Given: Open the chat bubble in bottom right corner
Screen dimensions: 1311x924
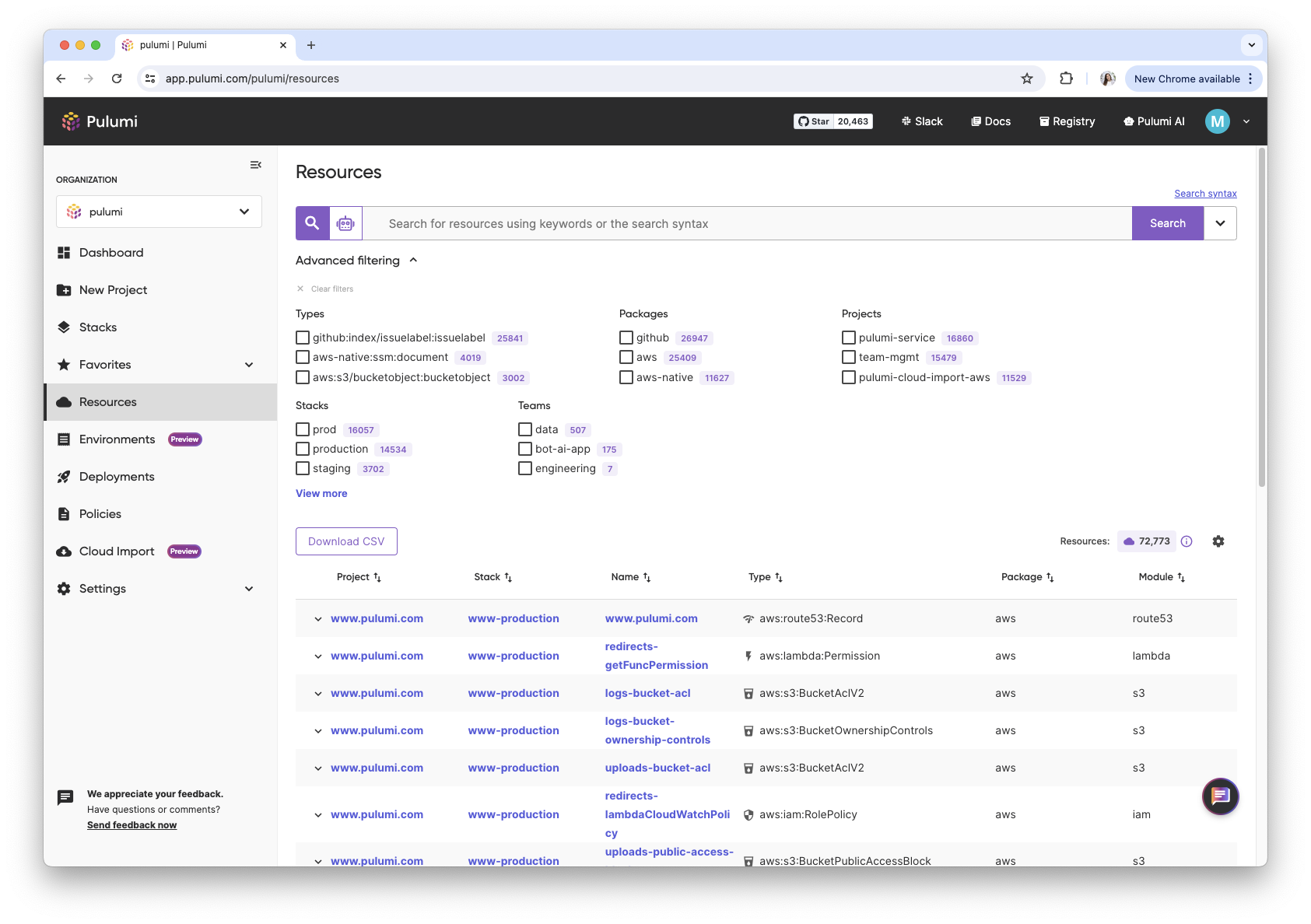Looking at the screenshot, I should pyautogui.click(x=1220, y=796).
